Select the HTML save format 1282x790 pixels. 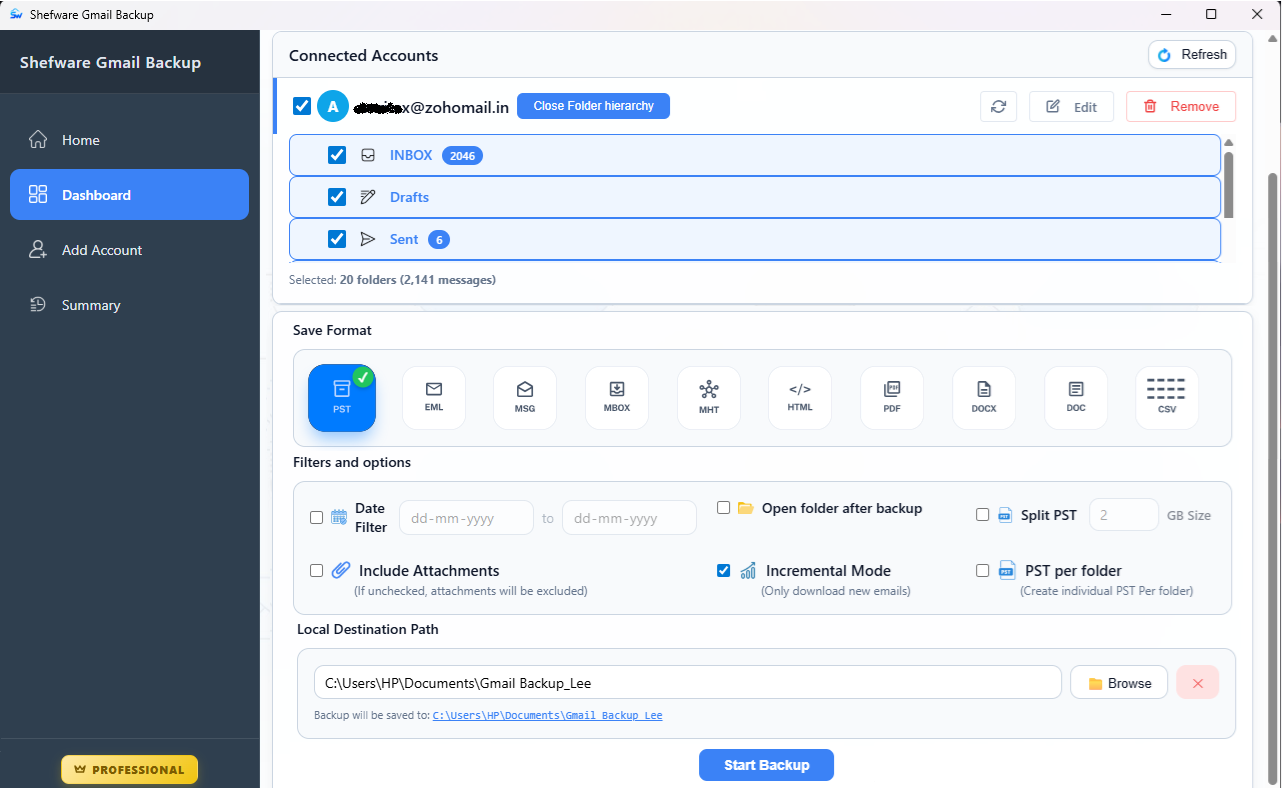pyautogui.click(x=800, y=398)
